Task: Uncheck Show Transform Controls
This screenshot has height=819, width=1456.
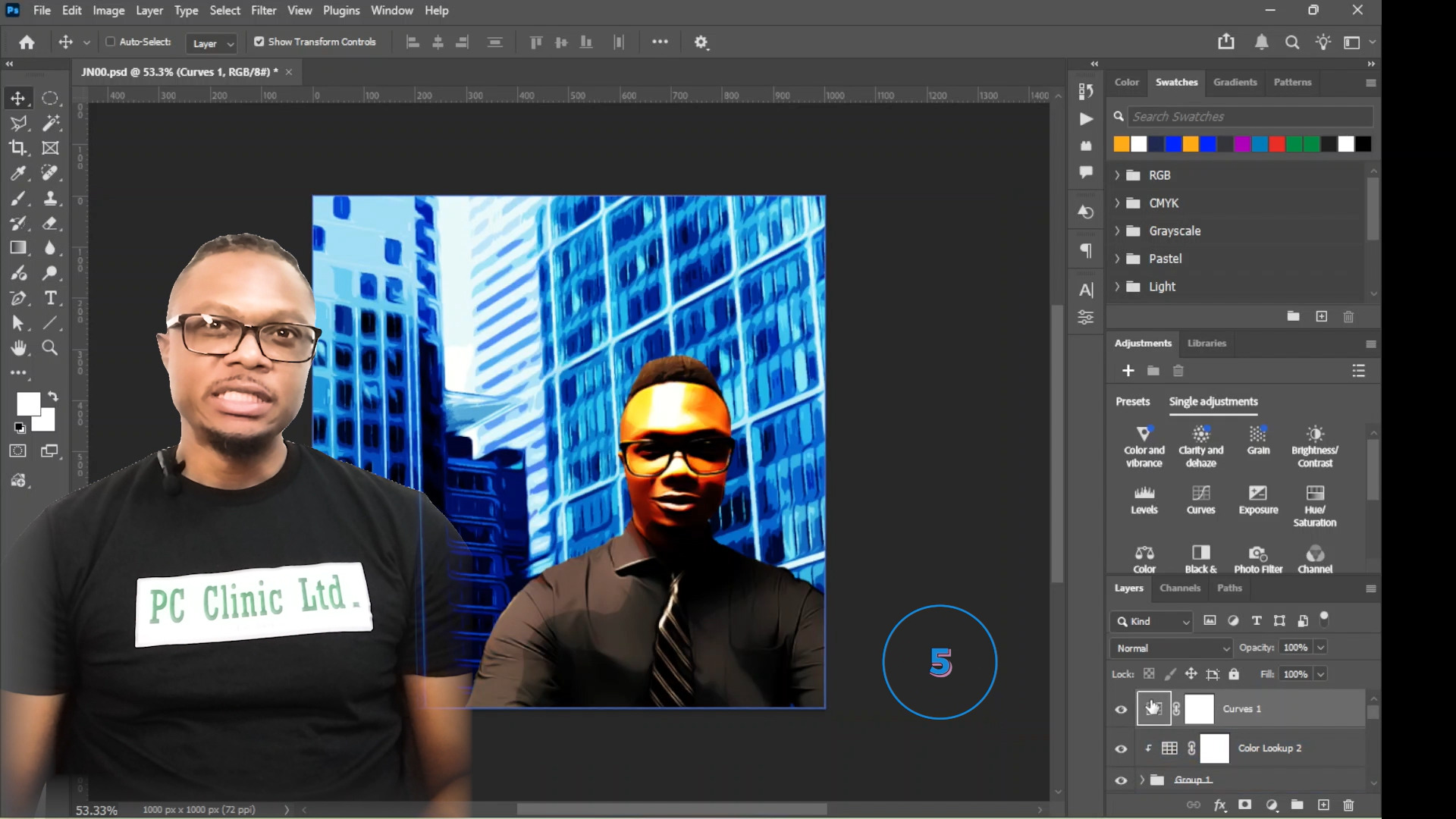Action: tap(259, 42)
